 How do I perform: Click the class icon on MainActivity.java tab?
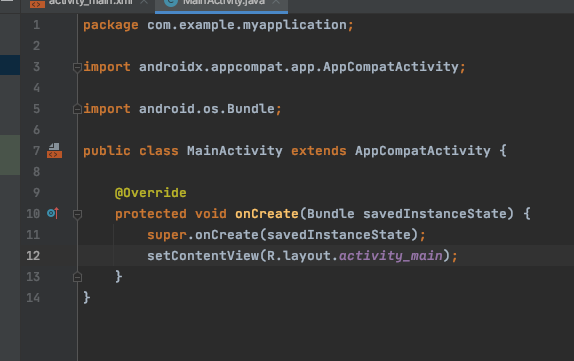tap(171, 3)
